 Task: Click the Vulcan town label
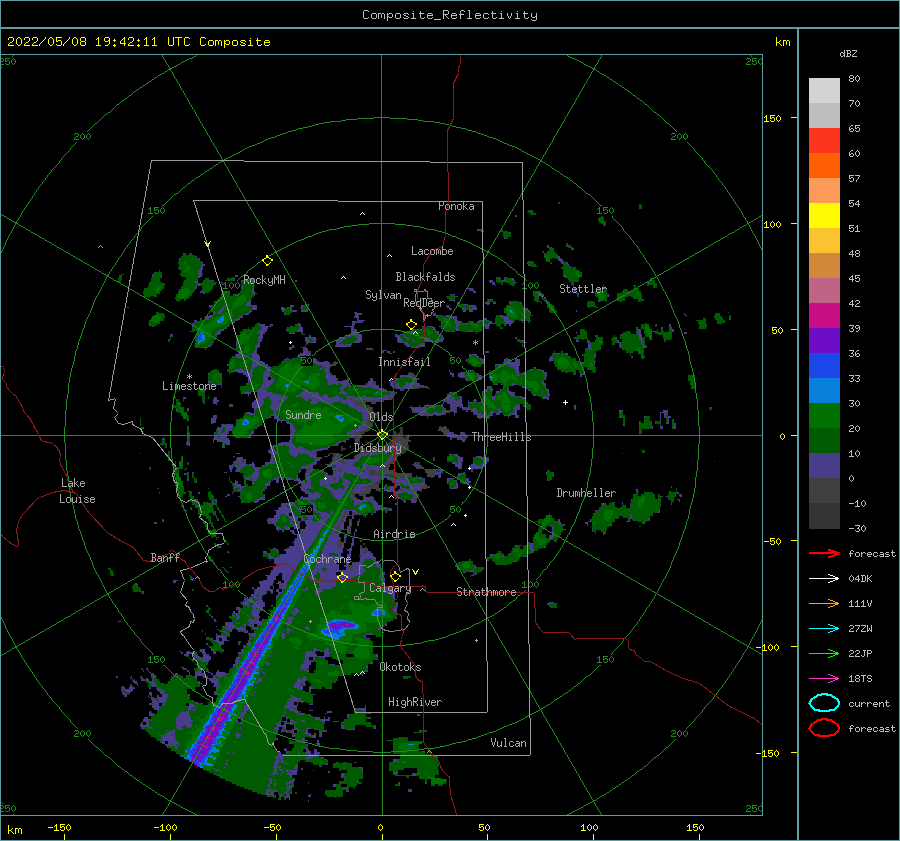pyautogui.click(x=508, y=743)
